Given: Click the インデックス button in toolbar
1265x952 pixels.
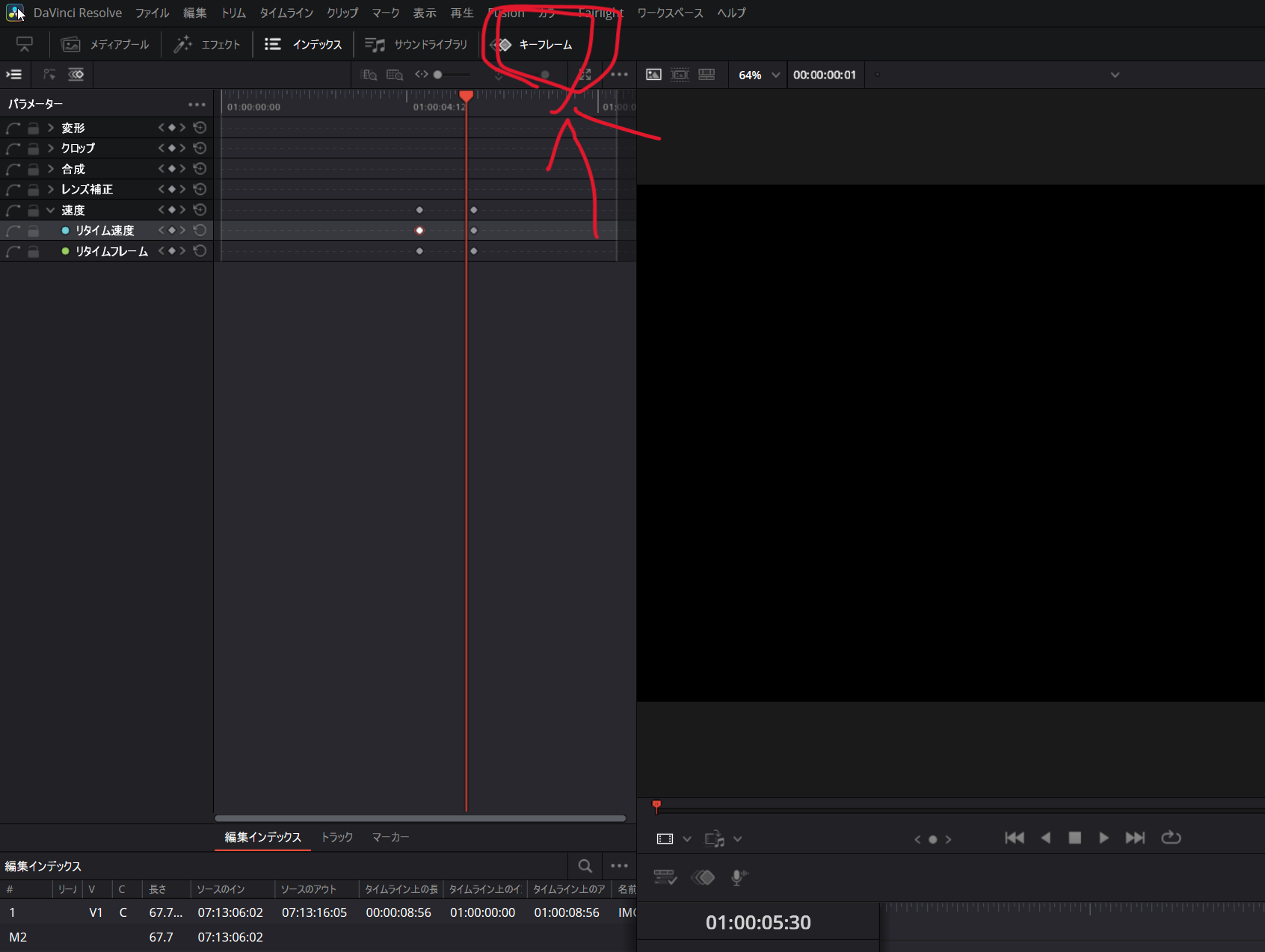Looking at the screenshot, I should coord(304,45).
